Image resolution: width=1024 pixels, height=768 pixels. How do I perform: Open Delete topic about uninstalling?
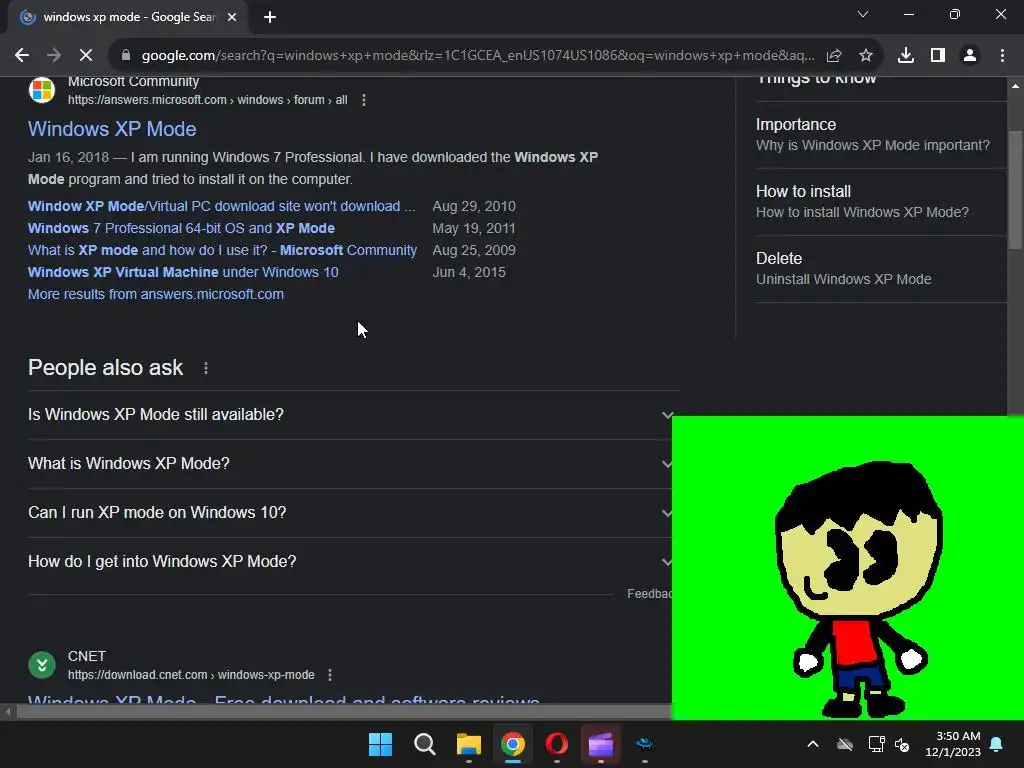pos(880,268)
